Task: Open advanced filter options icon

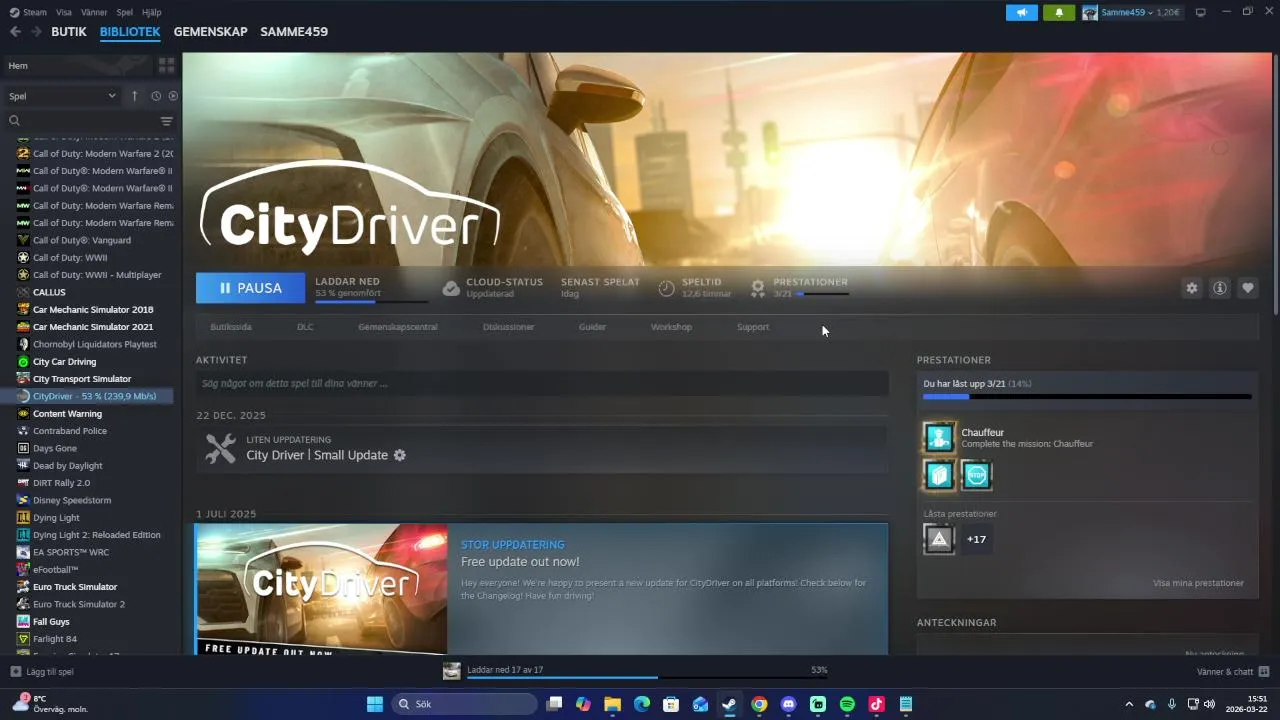Action: [x=167, y=121]
